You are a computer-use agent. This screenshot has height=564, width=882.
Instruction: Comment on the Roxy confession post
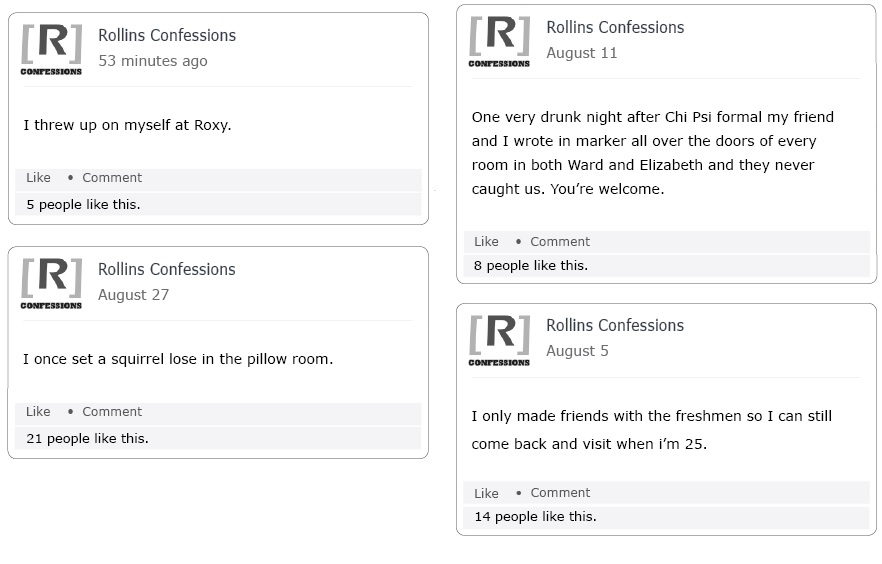pos(112,178)
